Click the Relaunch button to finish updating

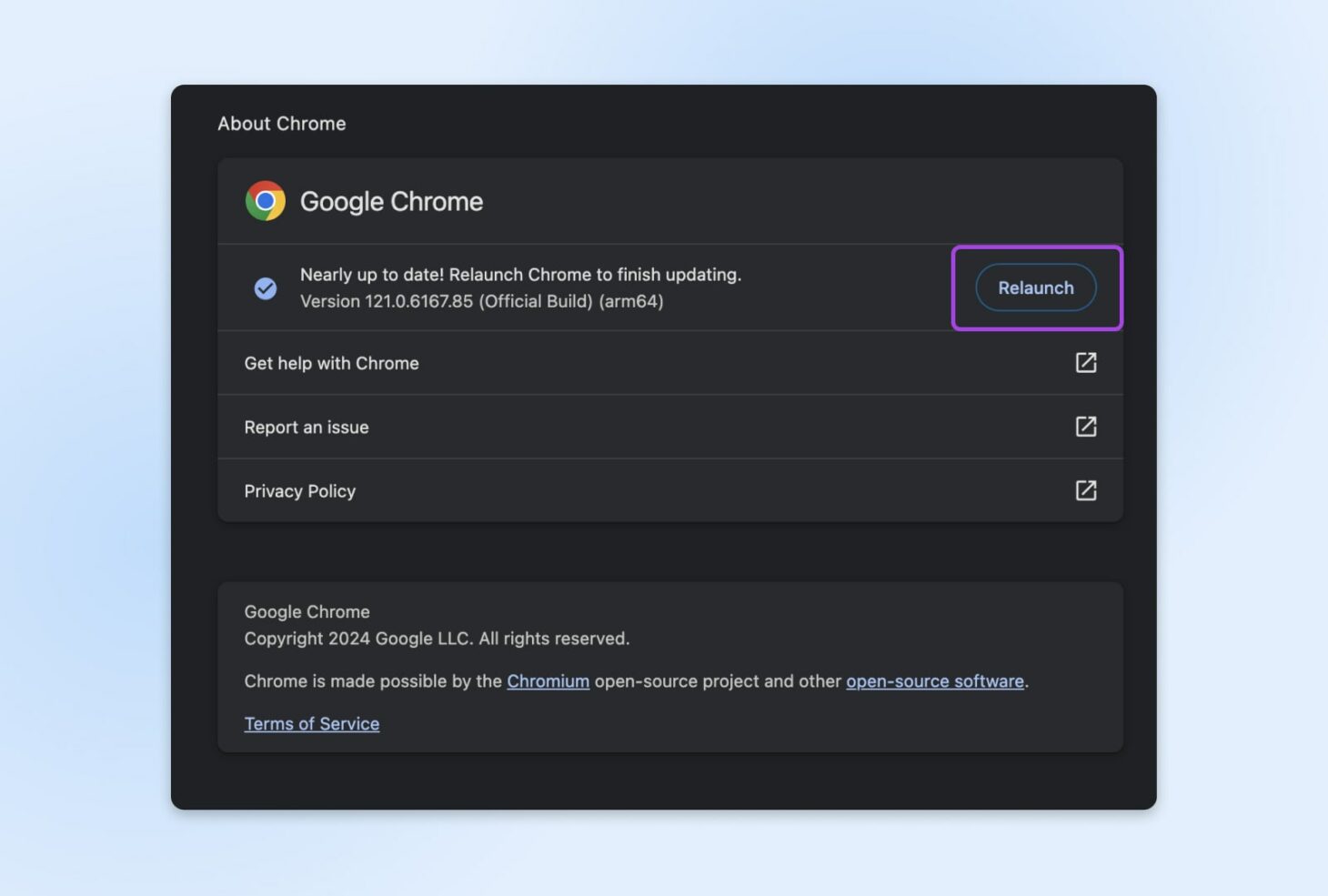[1035, 287]
